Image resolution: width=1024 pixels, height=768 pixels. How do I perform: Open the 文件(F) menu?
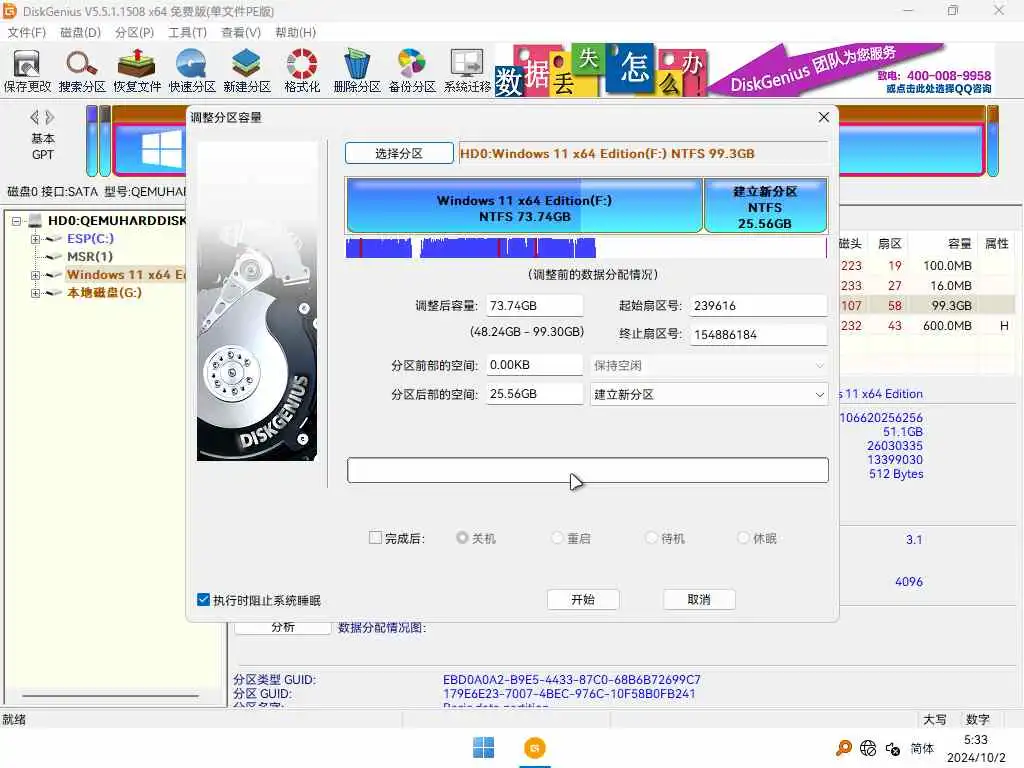coord(26,32)
